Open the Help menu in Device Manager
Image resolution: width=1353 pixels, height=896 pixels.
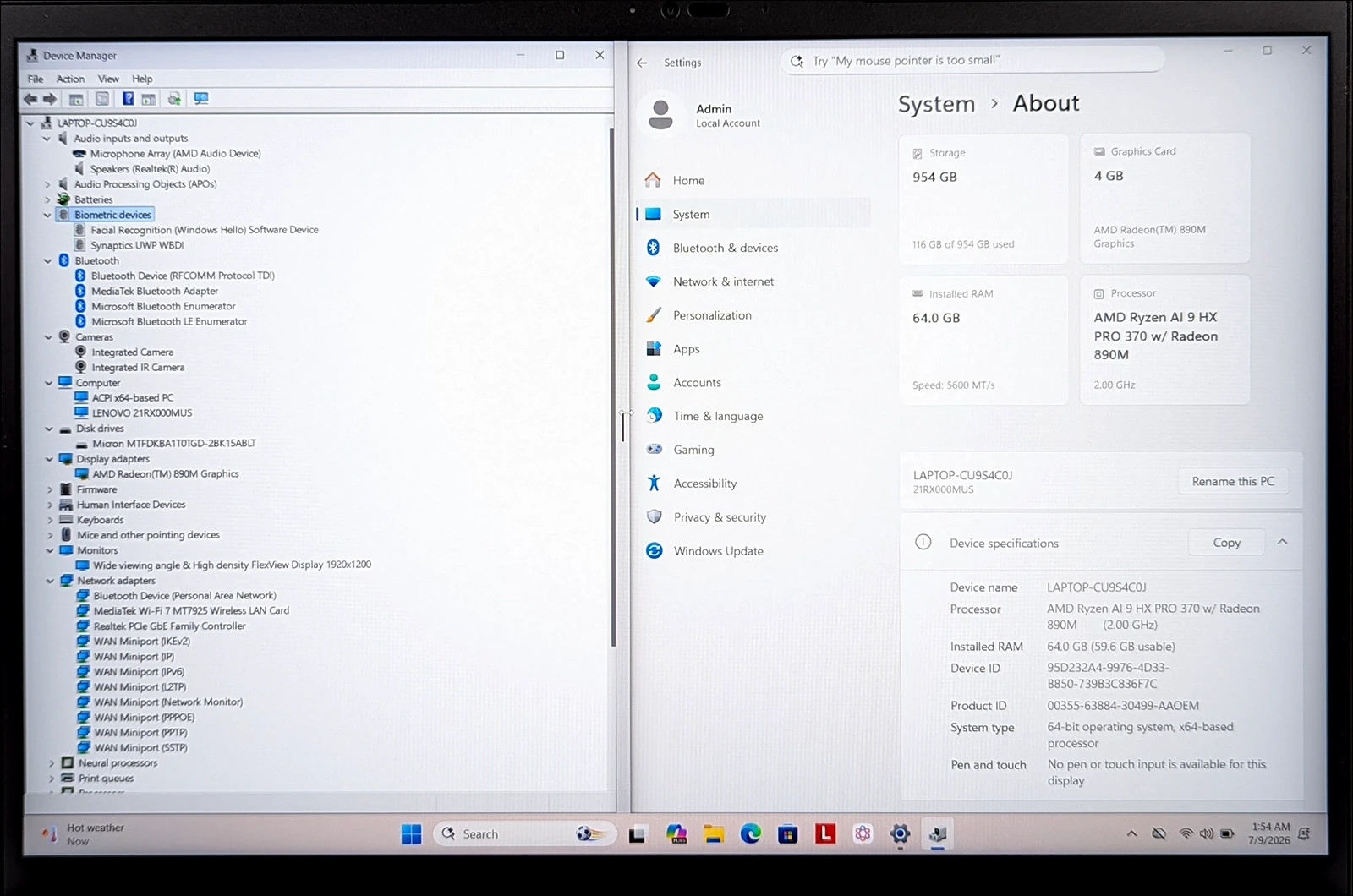(142, 79)
